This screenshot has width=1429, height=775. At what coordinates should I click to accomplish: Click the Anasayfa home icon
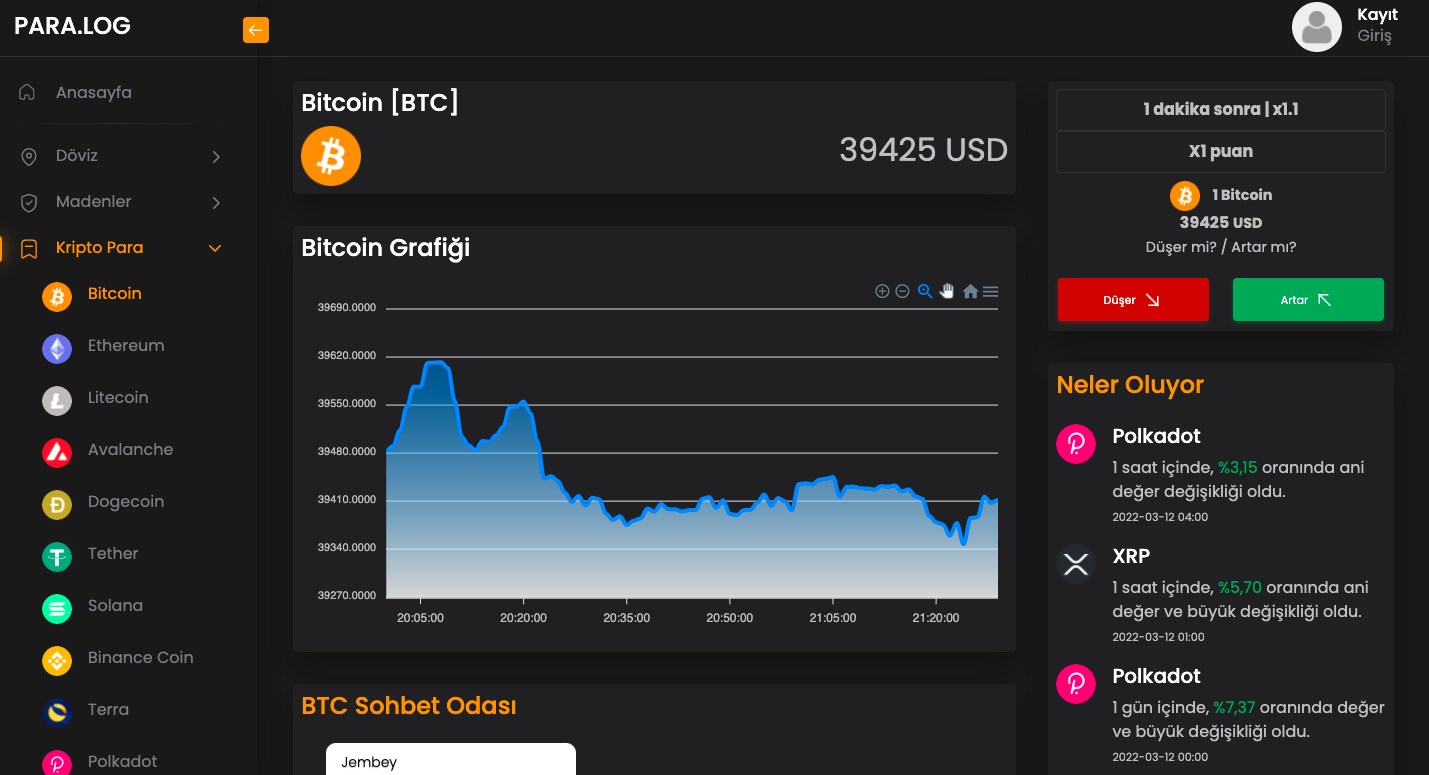[x=28, y=93]
